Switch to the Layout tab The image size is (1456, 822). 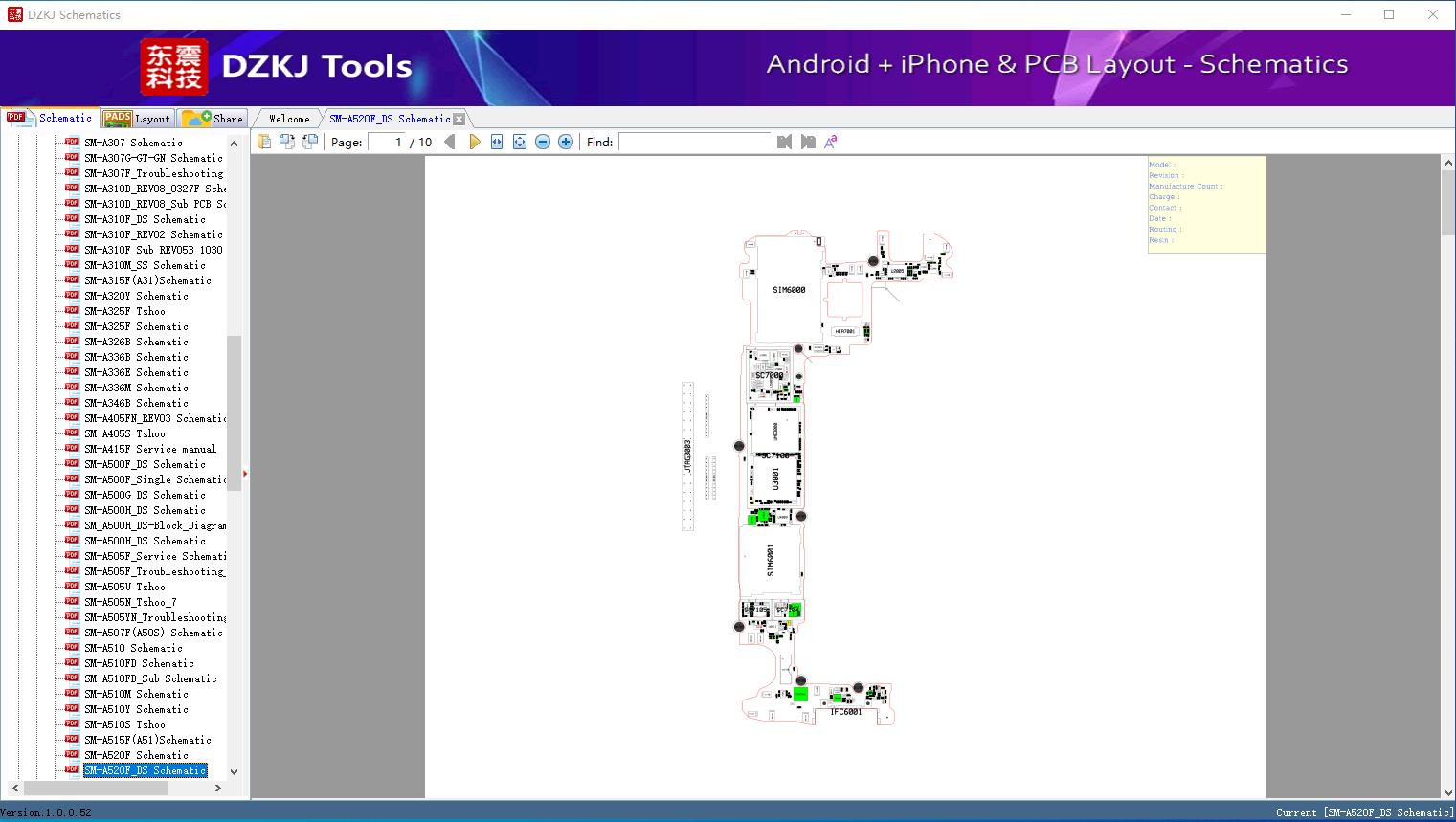(x=138, y=119)
